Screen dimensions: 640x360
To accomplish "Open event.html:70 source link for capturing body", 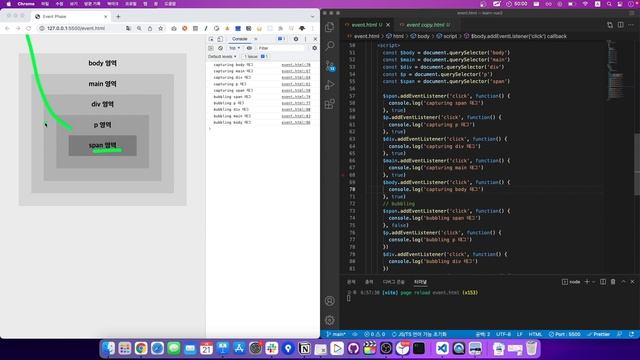I will coord(296,65).
